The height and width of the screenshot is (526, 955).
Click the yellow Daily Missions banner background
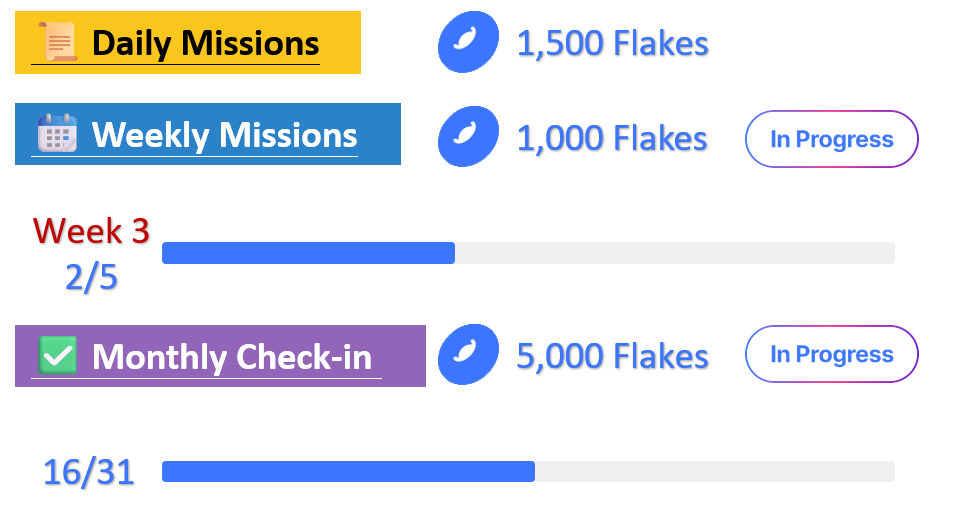[x=188, y=42]
